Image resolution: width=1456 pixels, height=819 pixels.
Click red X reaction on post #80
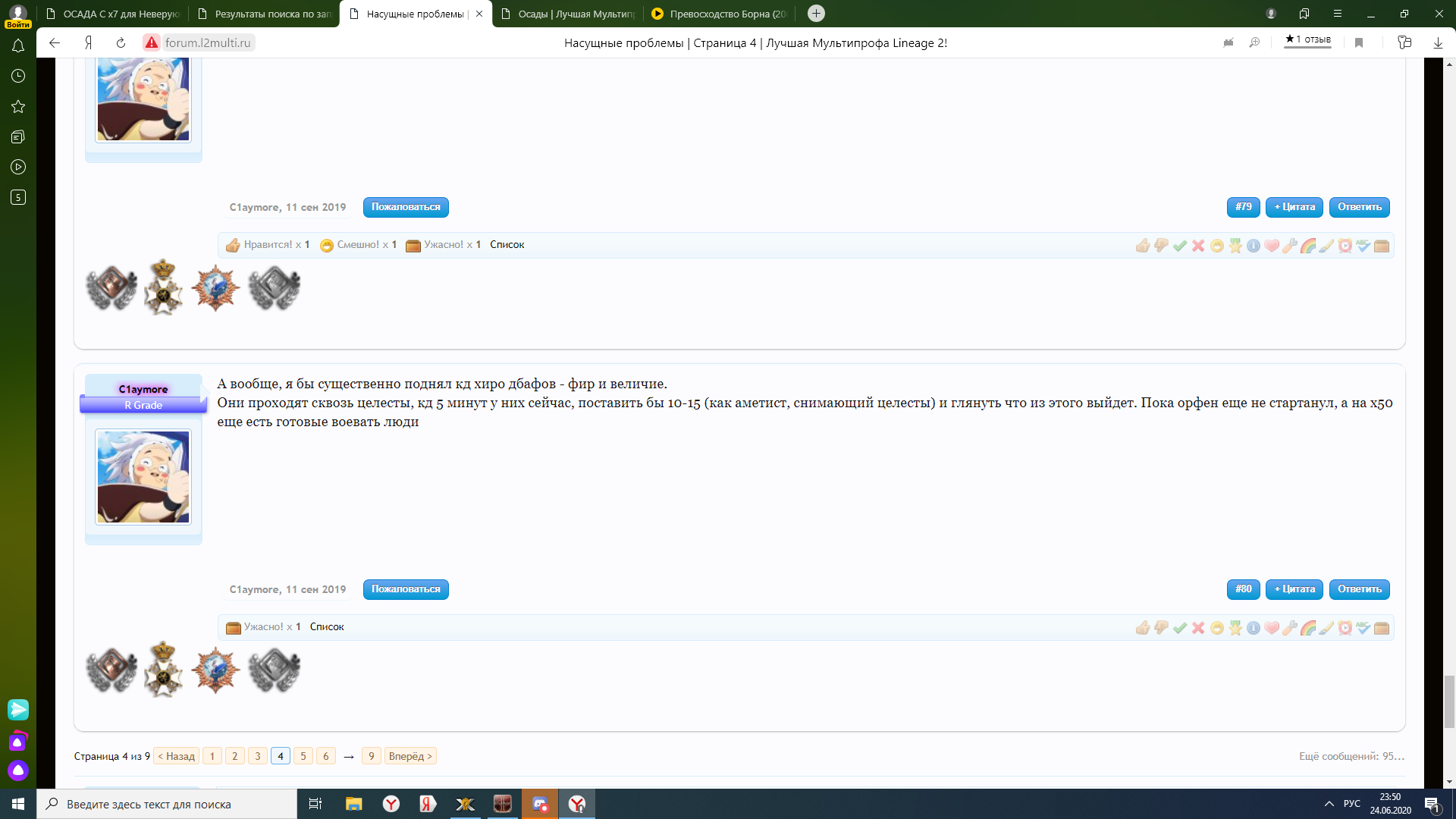(x=1198, y=628)
